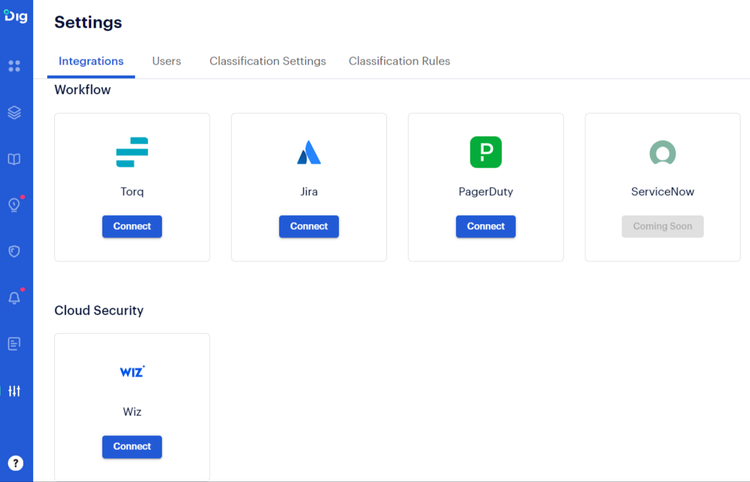The image size is (750, 482).
Task: Connect the Wiz integration
Action: [x=132, y=446]
